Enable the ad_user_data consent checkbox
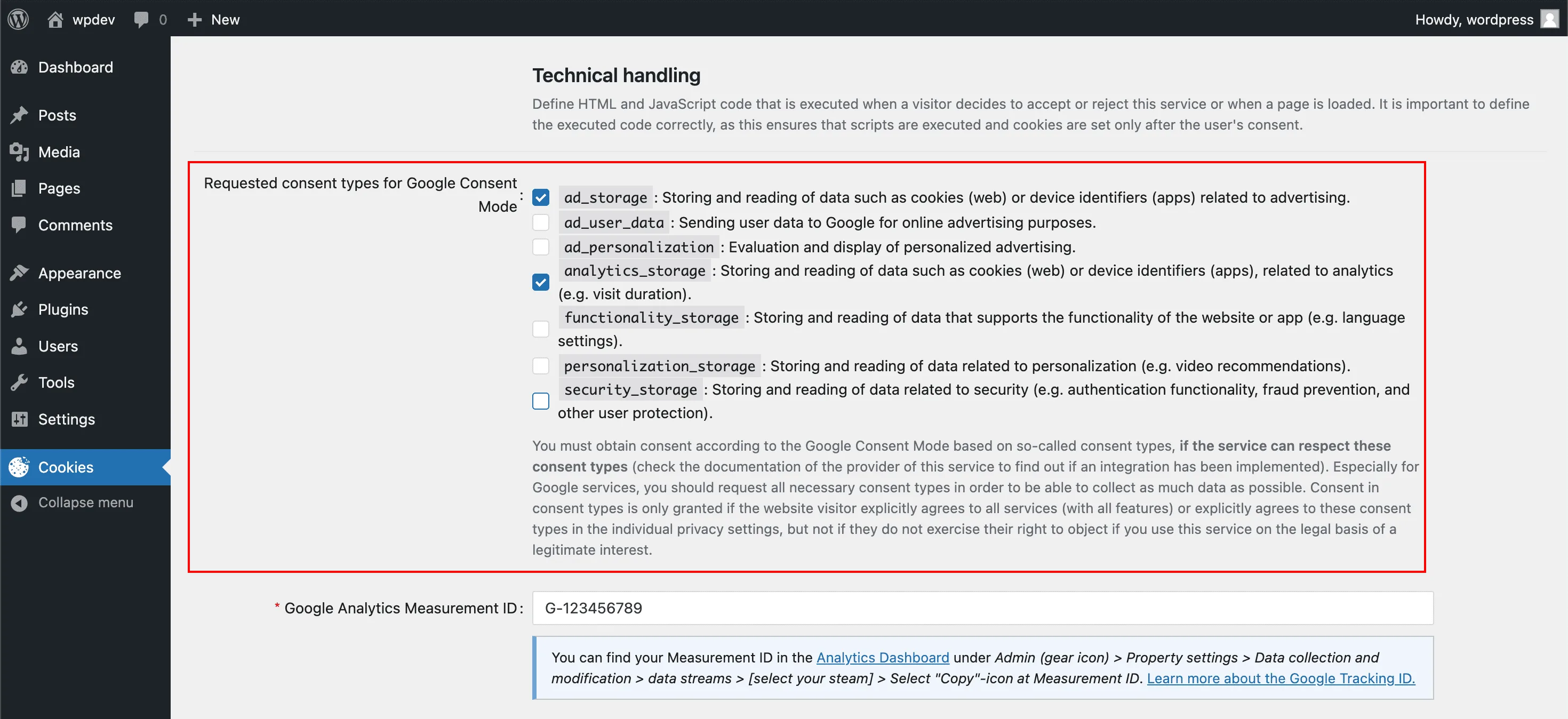 point(540,222)
